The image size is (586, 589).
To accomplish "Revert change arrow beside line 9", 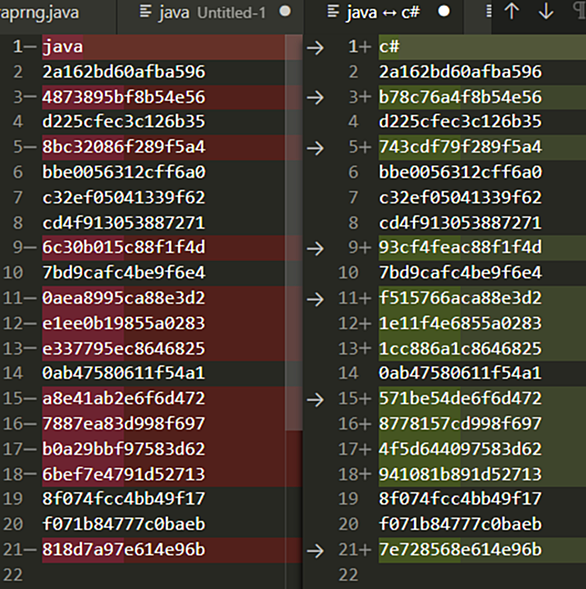I will [315, 248].
